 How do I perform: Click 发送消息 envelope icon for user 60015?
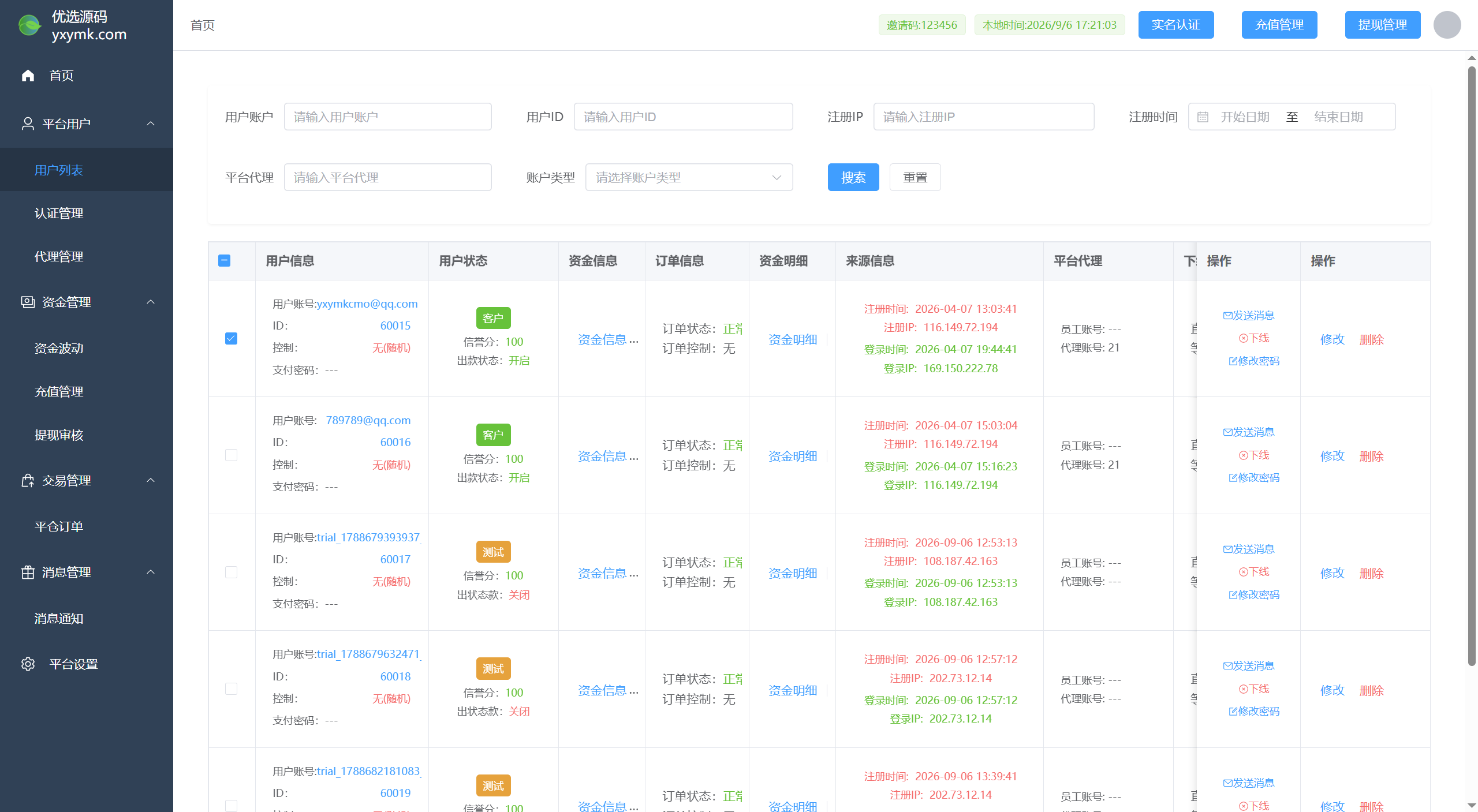click(x=1227, y=316)
